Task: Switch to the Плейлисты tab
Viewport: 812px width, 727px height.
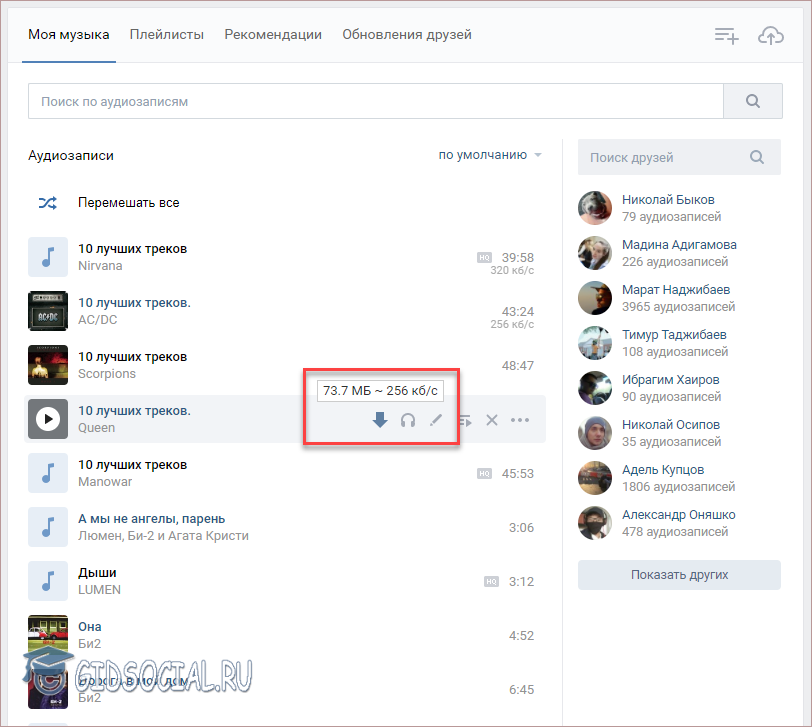Action: (166, 34)
